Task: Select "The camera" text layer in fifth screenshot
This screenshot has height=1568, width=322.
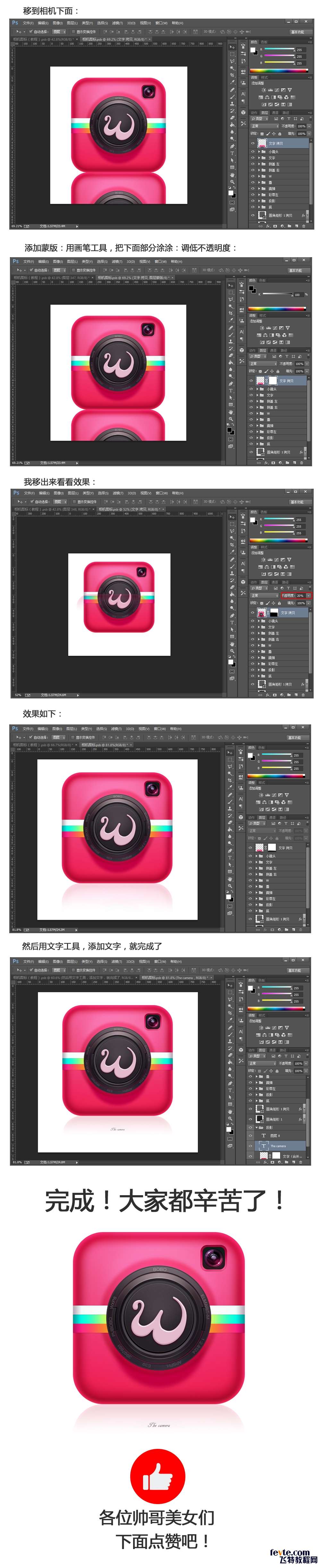Action: (278, 1145)
